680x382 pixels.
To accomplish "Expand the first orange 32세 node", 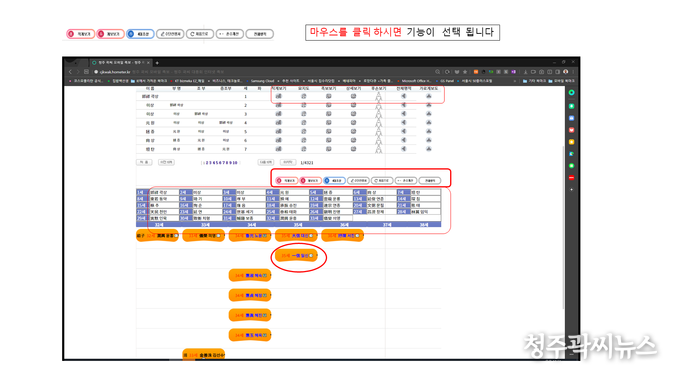I will tap(157, 235).
